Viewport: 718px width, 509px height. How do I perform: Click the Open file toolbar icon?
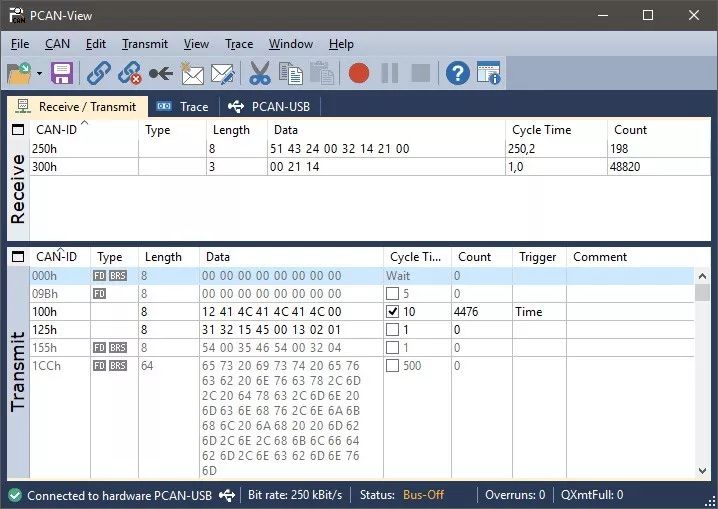(x=19, y=73)
